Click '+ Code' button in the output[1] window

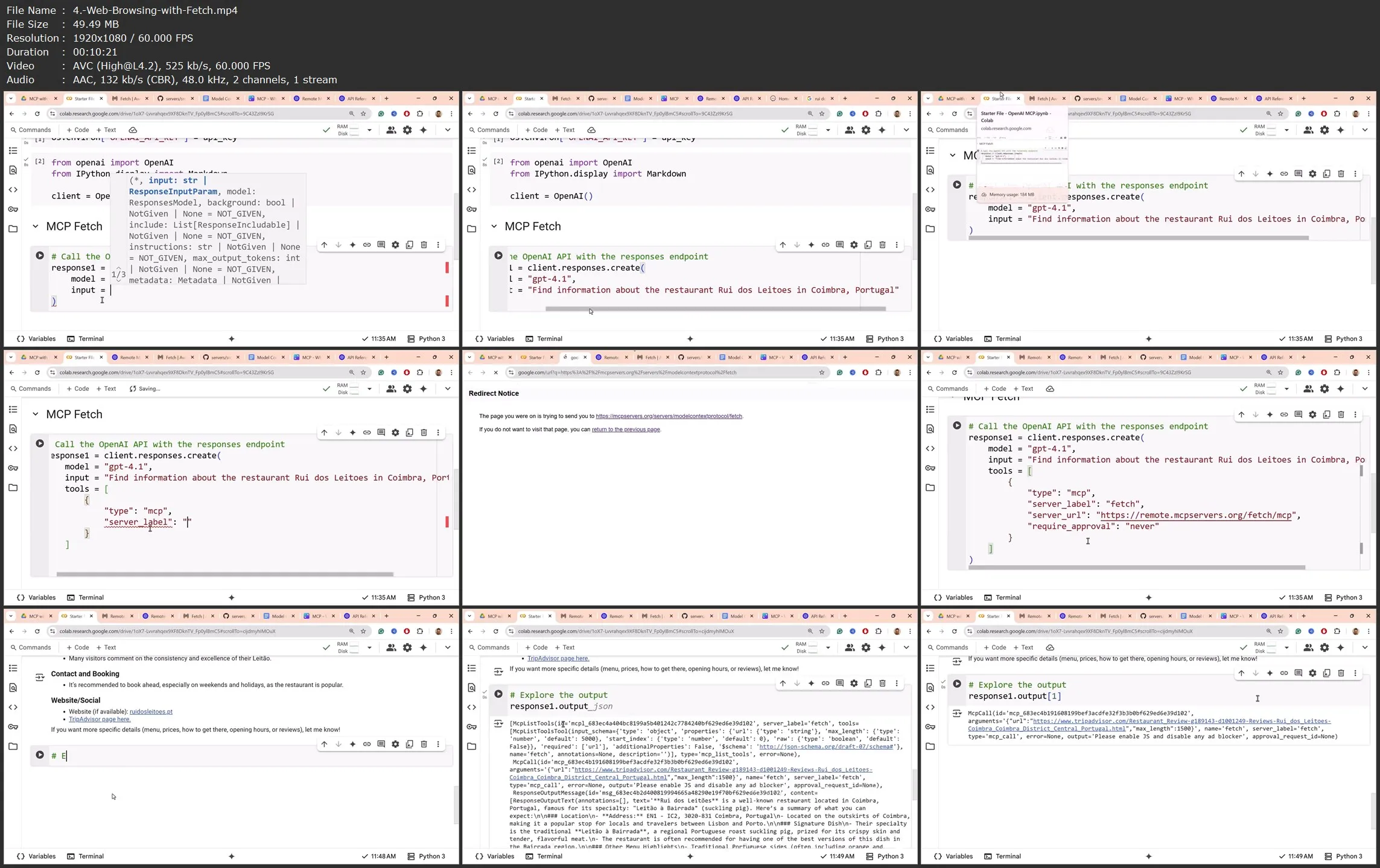pyautogui.click(x=995, y=647)
